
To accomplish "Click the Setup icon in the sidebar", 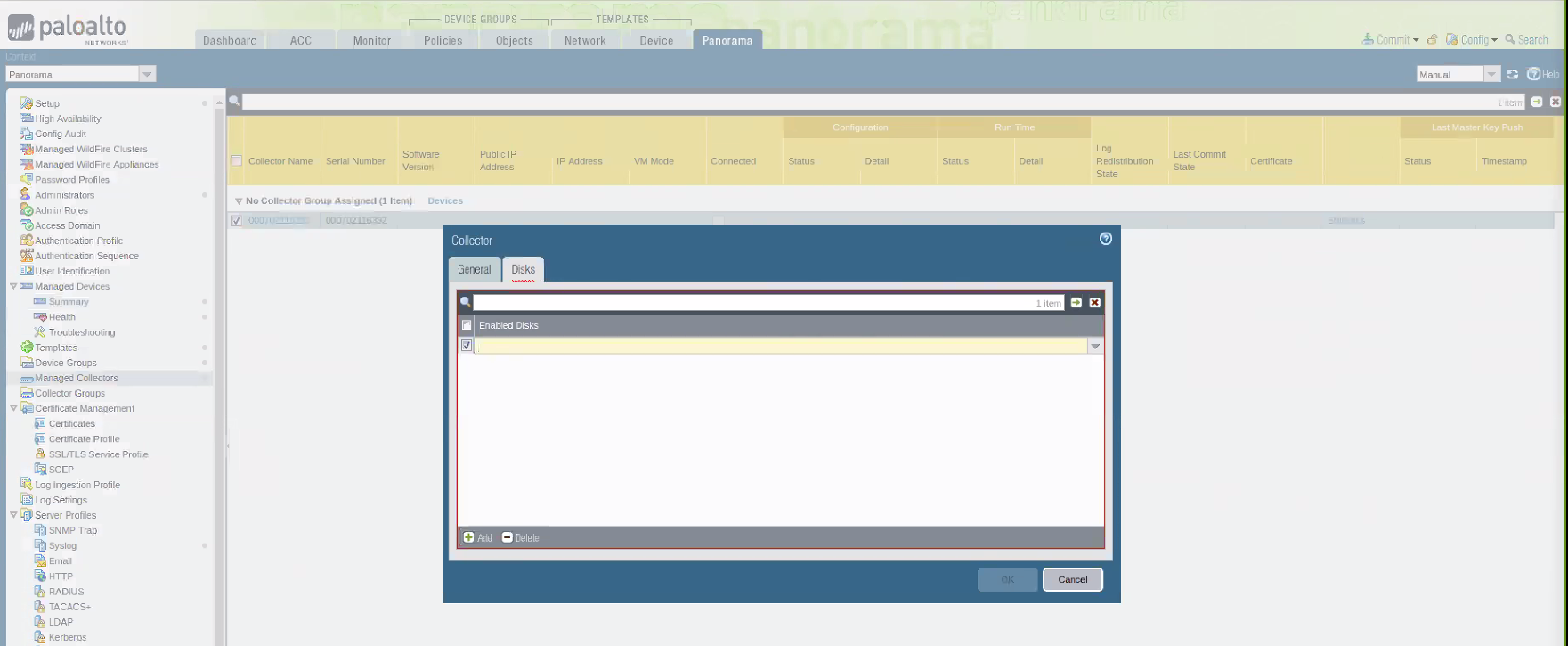I will coord(26,103).
